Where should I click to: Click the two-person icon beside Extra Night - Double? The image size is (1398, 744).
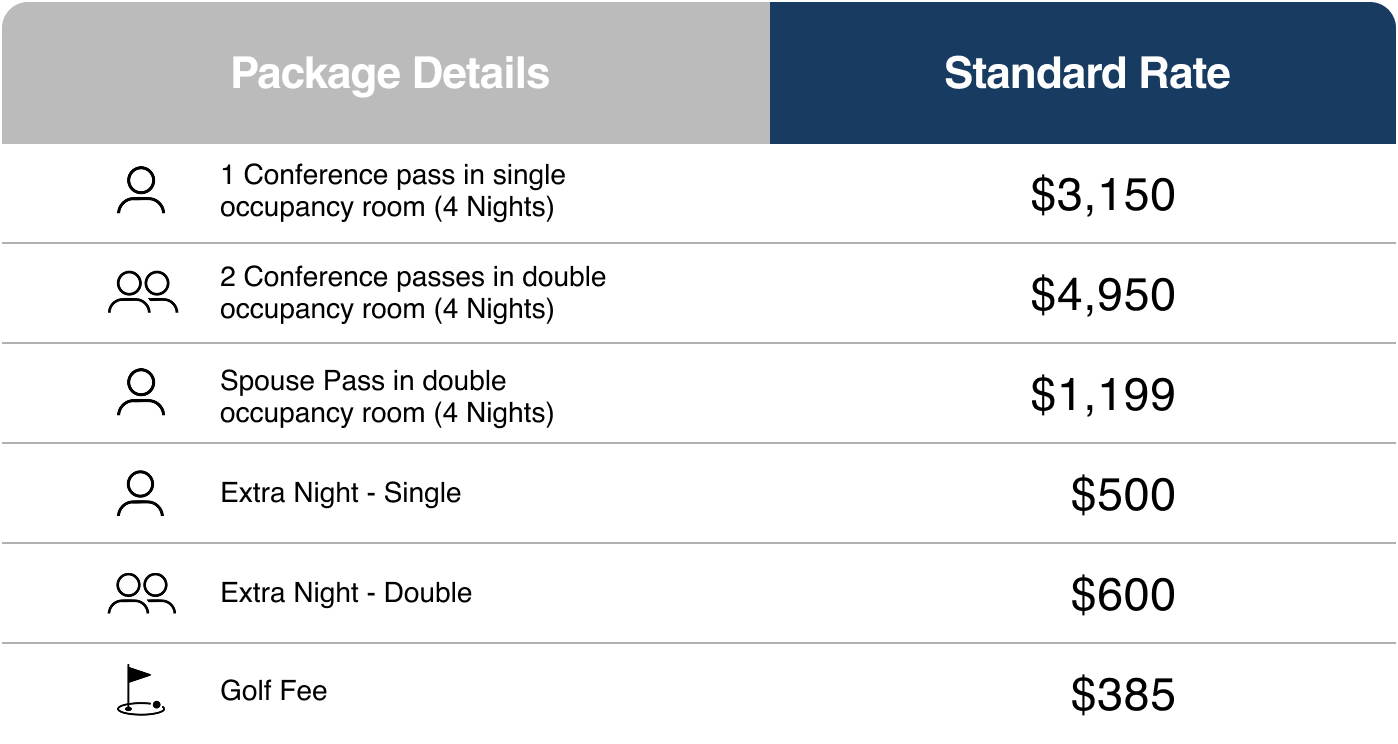click(142, 593)
